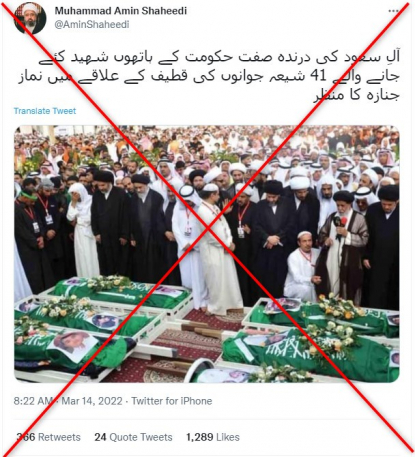This screenshot has width=415, height=457.
Task: Select the Urdu tweet text body
Action: [208, 77]
